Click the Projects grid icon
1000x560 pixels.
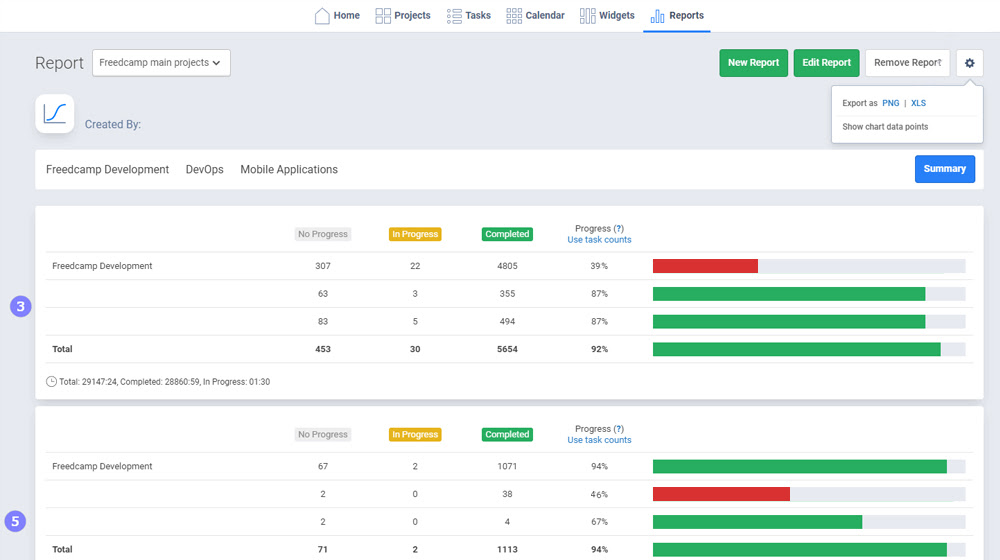point(383,15)
